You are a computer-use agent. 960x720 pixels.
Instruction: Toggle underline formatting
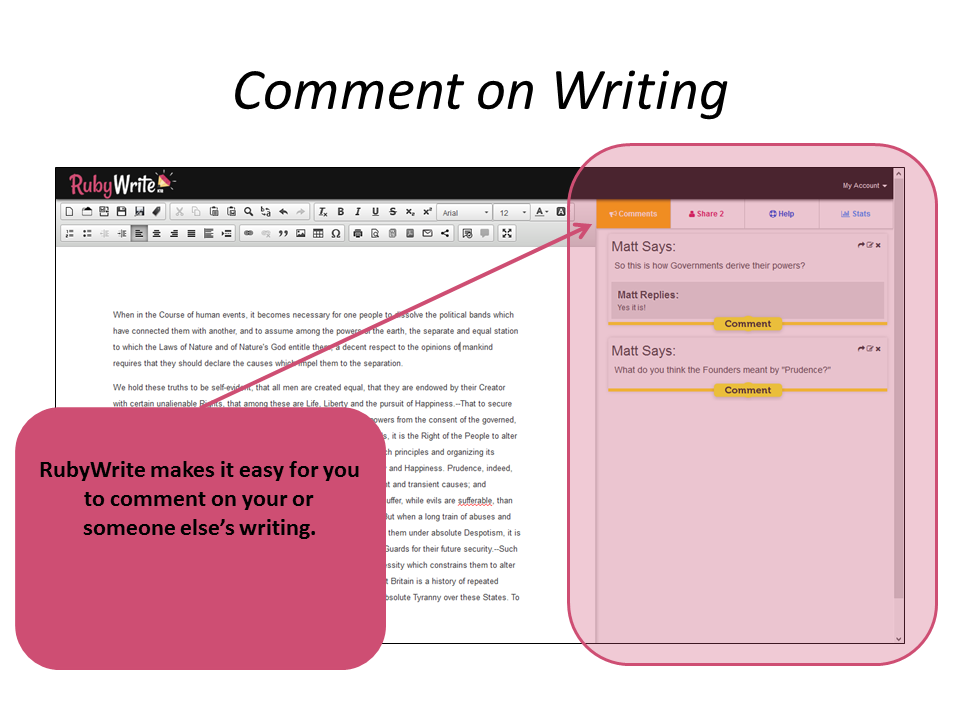(375, 212)
